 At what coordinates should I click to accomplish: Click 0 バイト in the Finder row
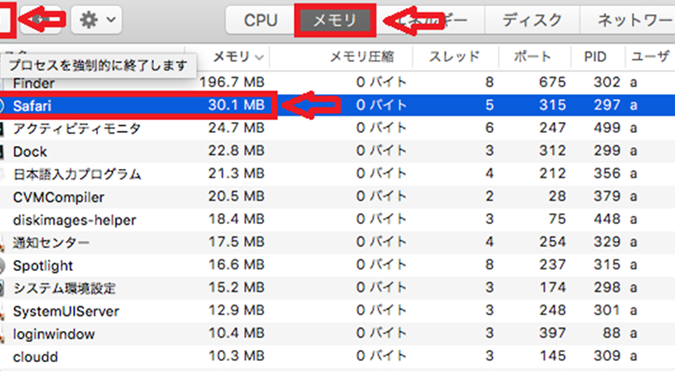click(x=381, y=82)
